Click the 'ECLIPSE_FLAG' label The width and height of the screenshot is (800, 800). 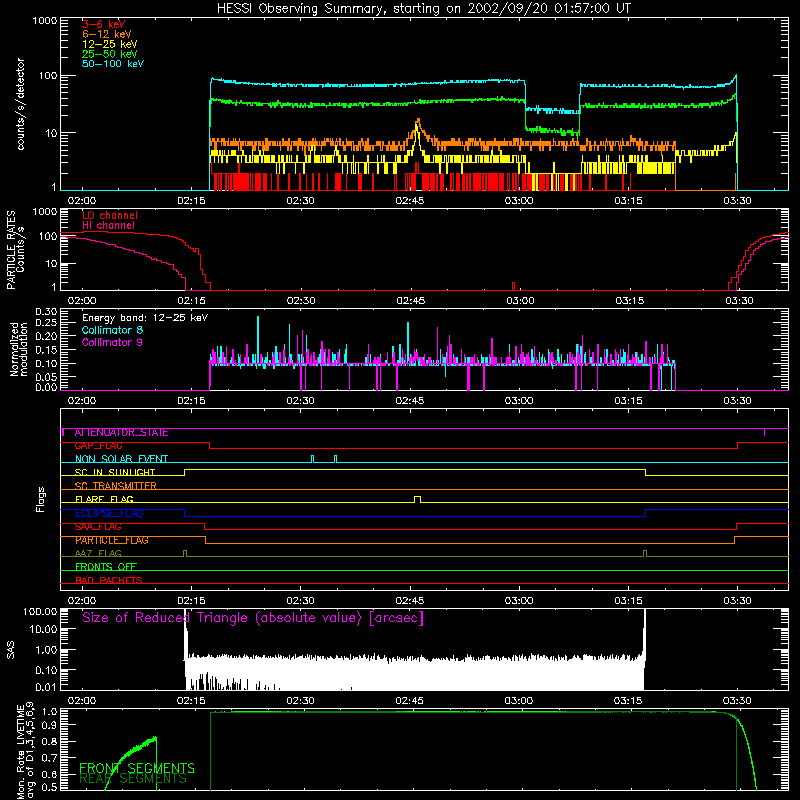[x=109, y=513]
